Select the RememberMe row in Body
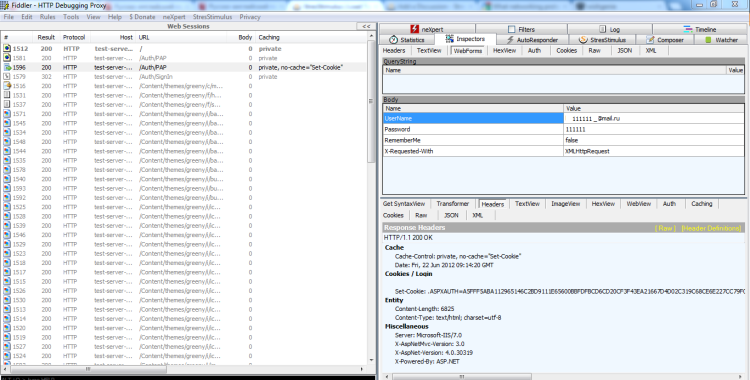This screenshot has width=750, height=380. pyautogui.click(x=564, y=140)
